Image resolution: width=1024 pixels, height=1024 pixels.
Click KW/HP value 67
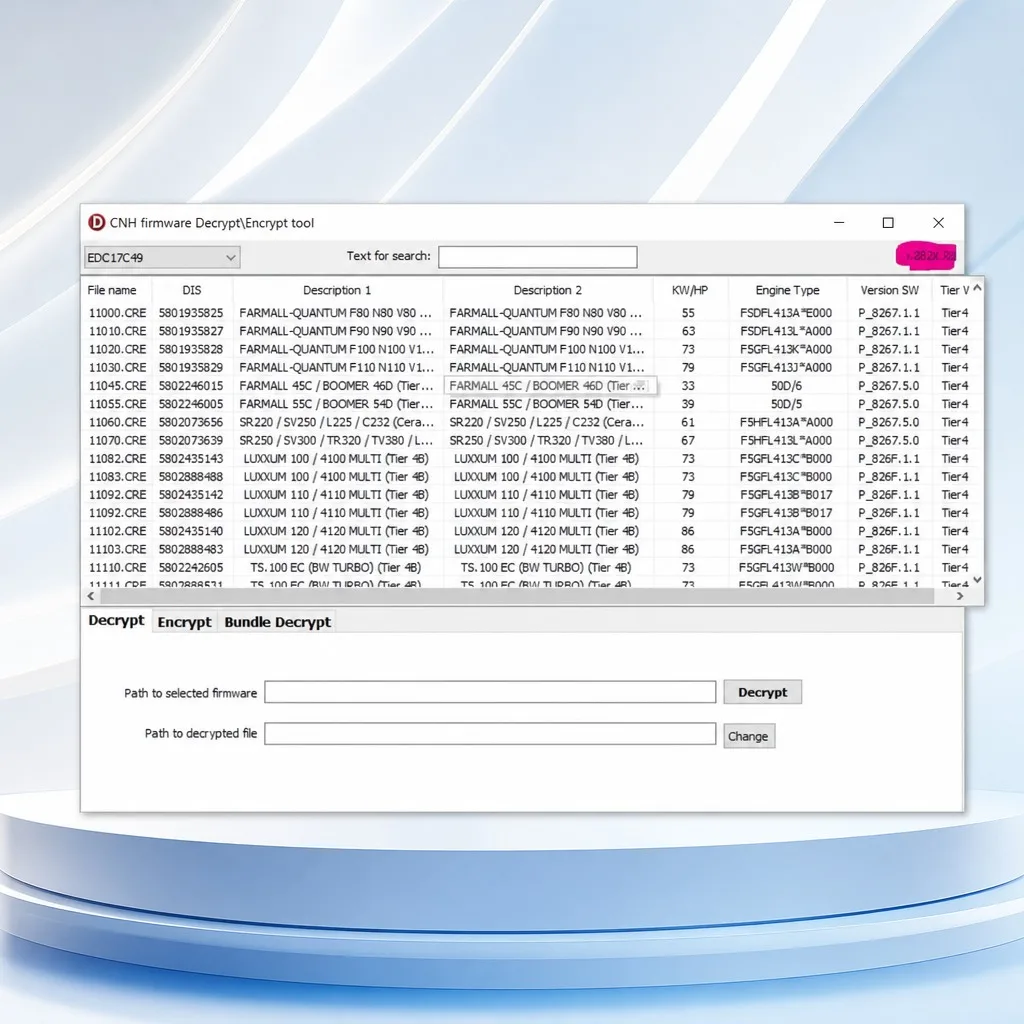[688, 441]
